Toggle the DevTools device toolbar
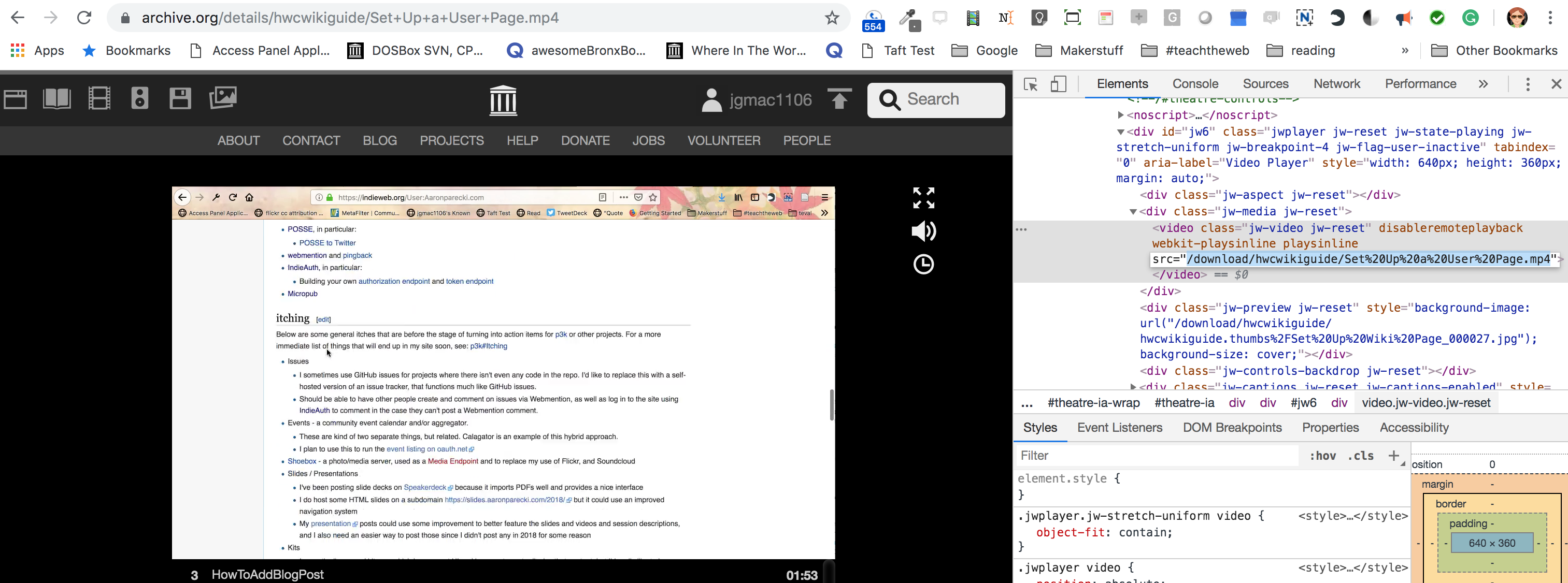Image resolution: width=1568 pixels, height=583 pixels. point(1059,84)
